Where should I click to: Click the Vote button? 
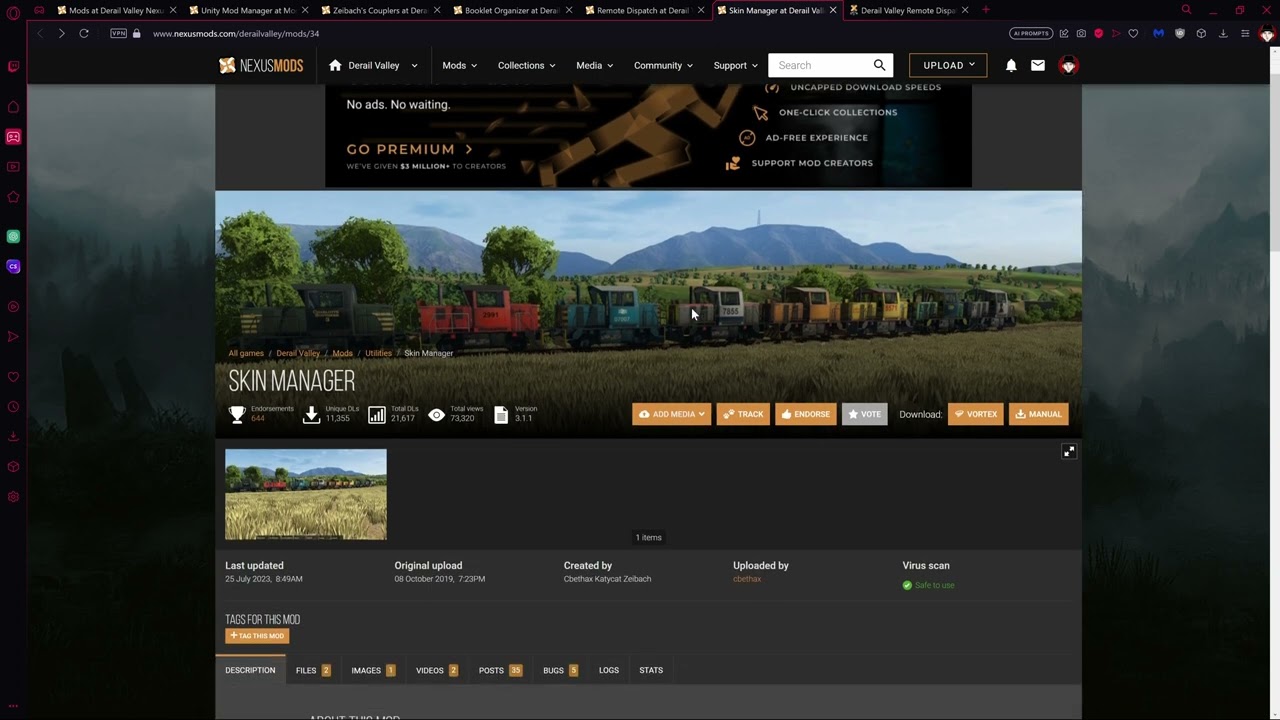tap(864, 414)
